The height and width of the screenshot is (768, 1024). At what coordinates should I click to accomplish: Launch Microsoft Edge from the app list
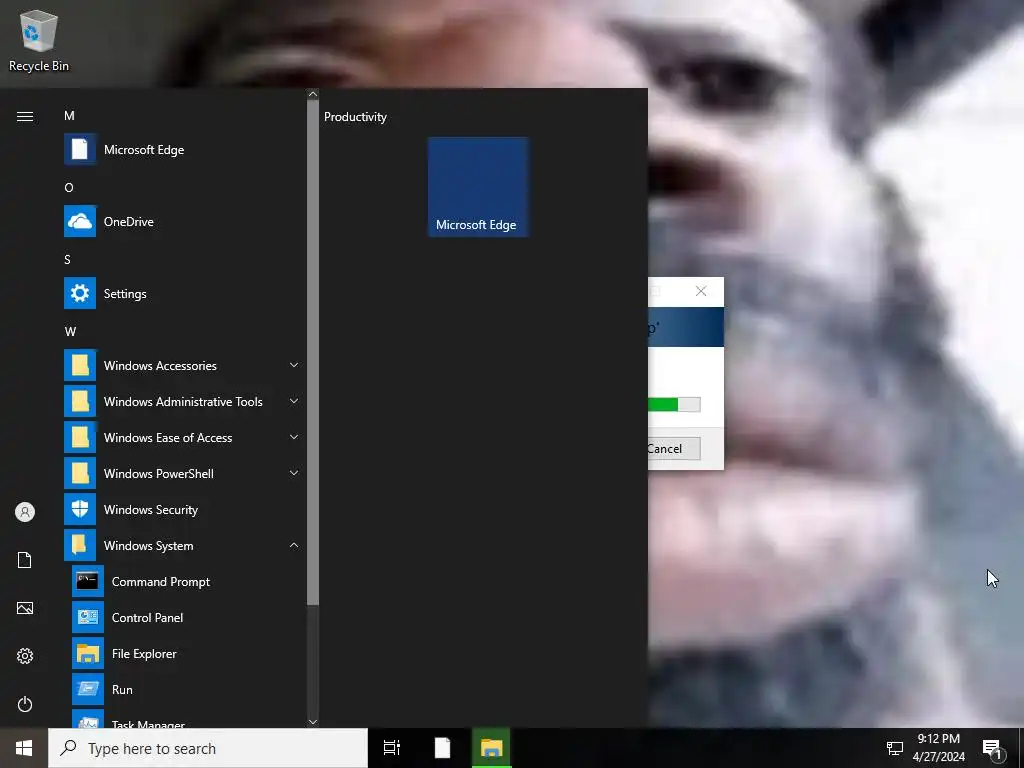[183, 150]
